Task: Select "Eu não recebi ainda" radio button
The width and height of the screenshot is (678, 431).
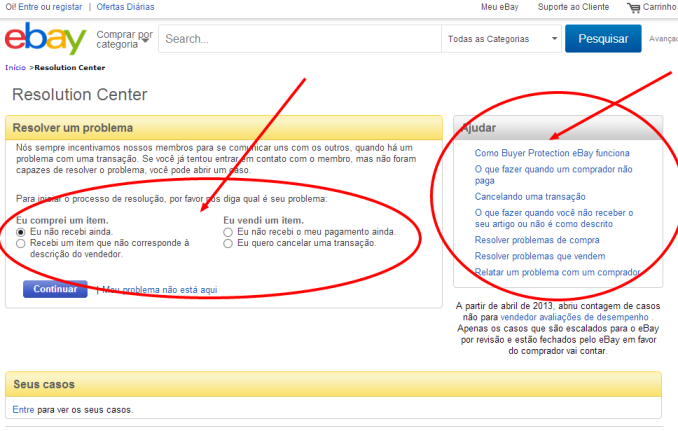Action: point(21,232)
